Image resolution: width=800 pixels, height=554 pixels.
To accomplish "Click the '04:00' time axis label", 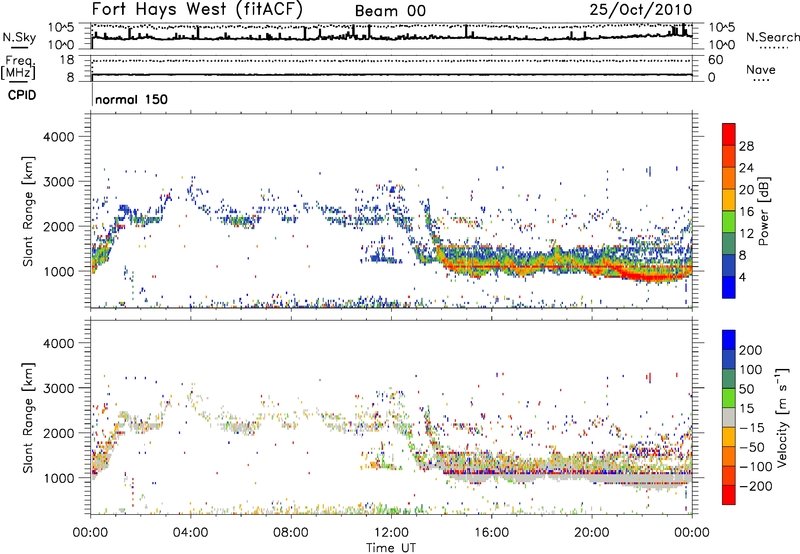I will 191,533.
